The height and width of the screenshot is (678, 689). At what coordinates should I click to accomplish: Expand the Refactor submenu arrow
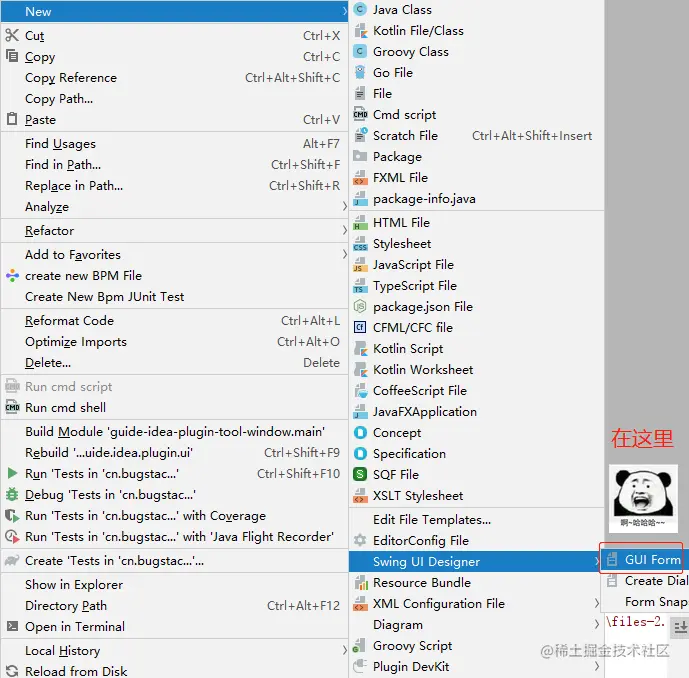click(344, 230)
